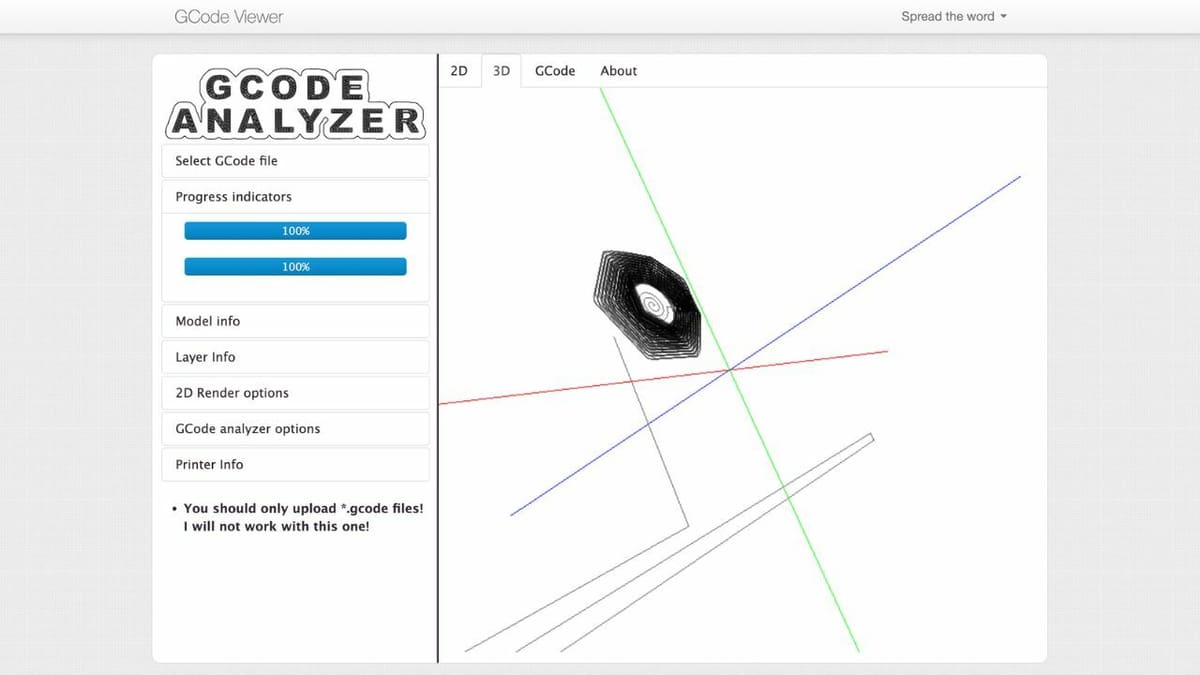The width and height of the screenshot is (1200, 675).
Task: Switch to the 2D tab
Action: 459,71
